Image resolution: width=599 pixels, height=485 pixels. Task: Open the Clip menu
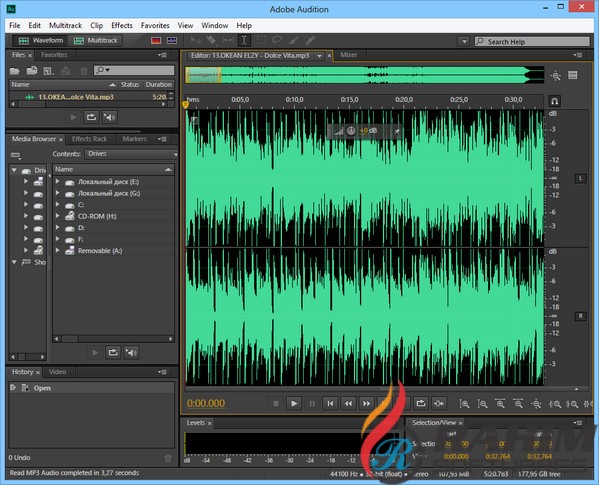point(97,26)
